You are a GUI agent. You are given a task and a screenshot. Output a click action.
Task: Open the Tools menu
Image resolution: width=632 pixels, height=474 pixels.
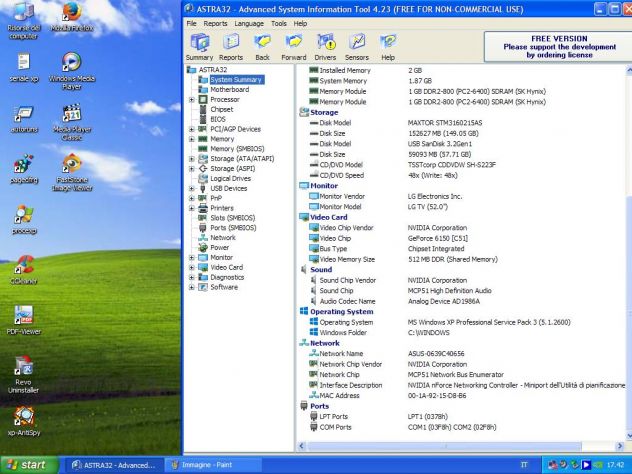click(279, 24)
